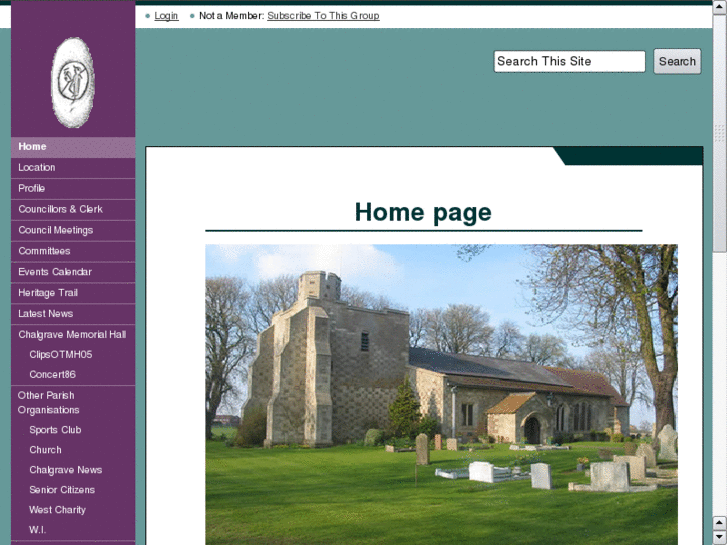The image size is (727, 545).
Task: Click the scrollbar up arrow at top
Action: tap(720, 7)
